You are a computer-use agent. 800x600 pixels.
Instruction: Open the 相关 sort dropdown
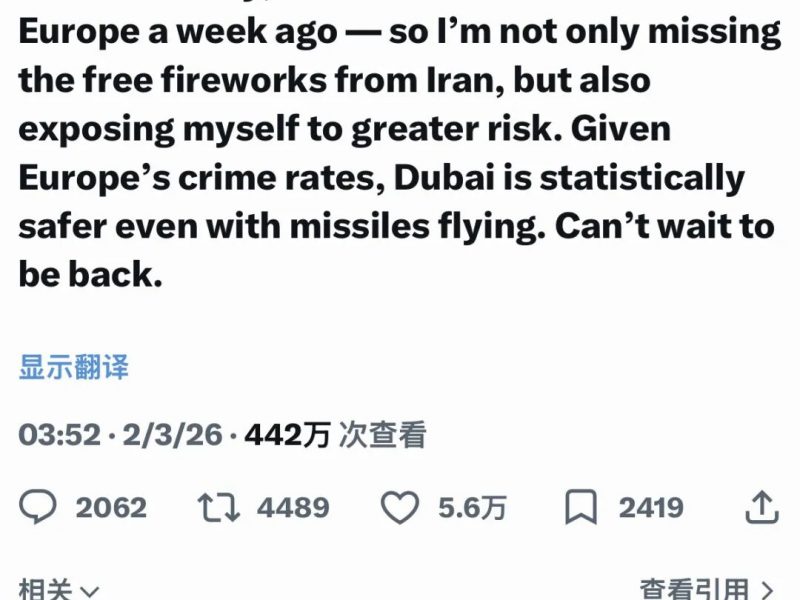tap(45, 591)
